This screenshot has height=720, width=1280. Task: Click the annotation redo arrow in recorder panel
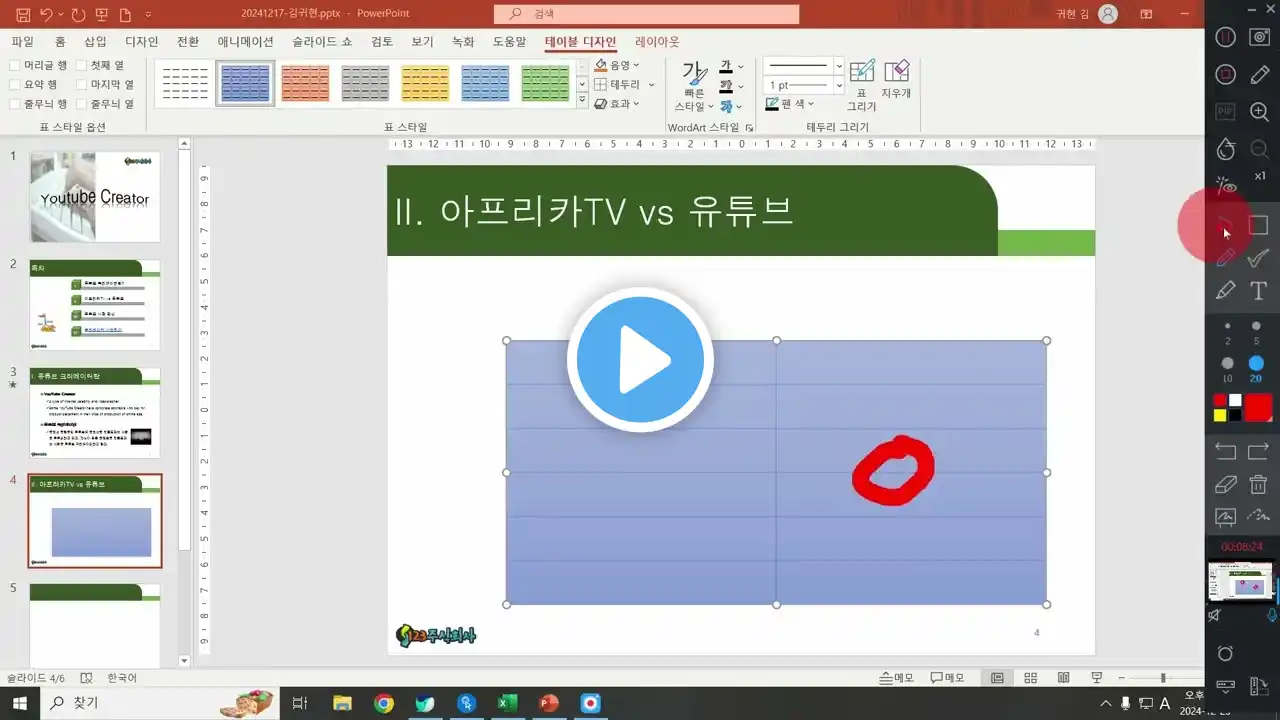click(x=1259, y=451)
